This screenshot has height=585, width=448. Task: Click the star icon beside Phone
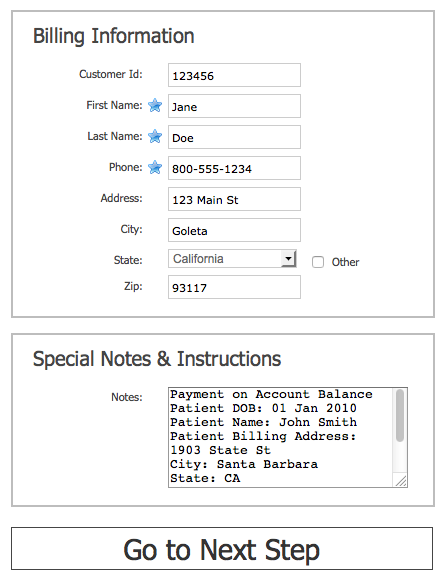[x=155, y=168]
